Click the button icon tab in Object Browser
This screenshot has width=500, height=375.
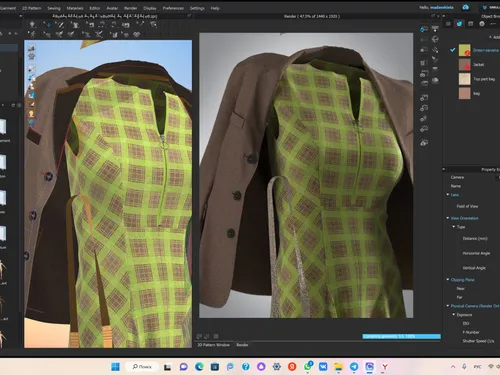click(482, 24)
